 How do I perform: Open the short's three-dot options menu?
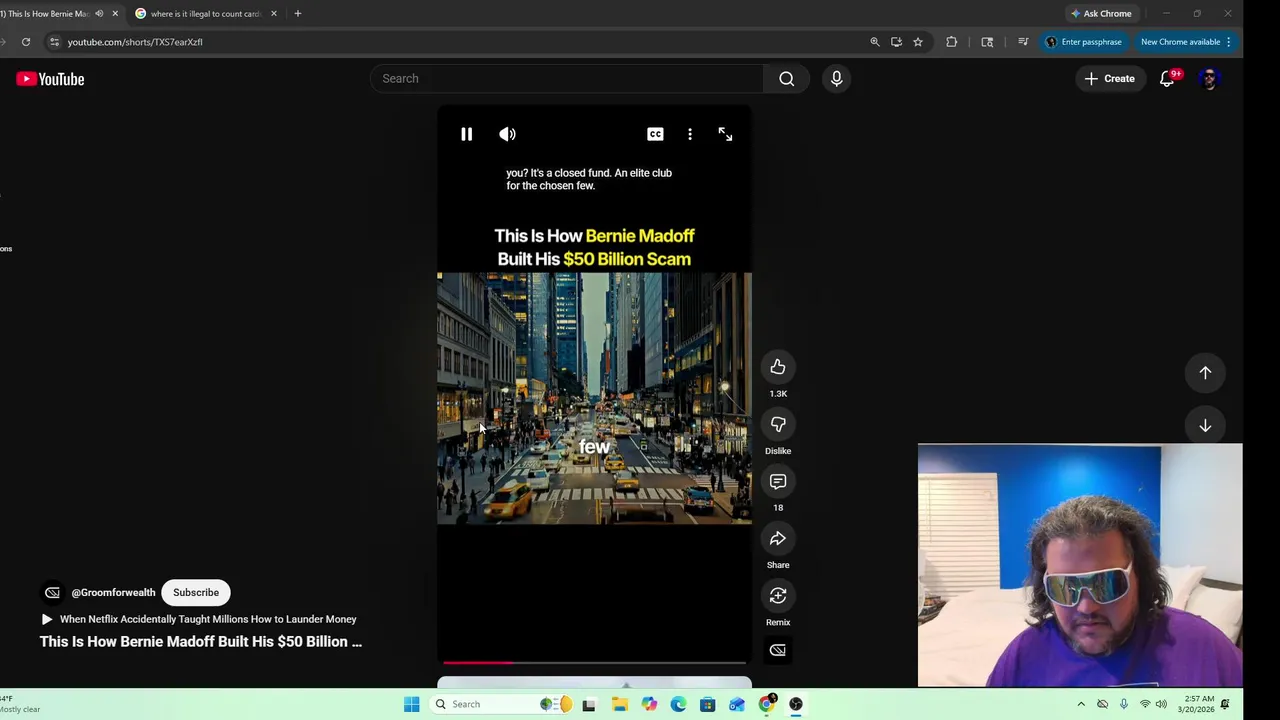[x=690, y=134]
